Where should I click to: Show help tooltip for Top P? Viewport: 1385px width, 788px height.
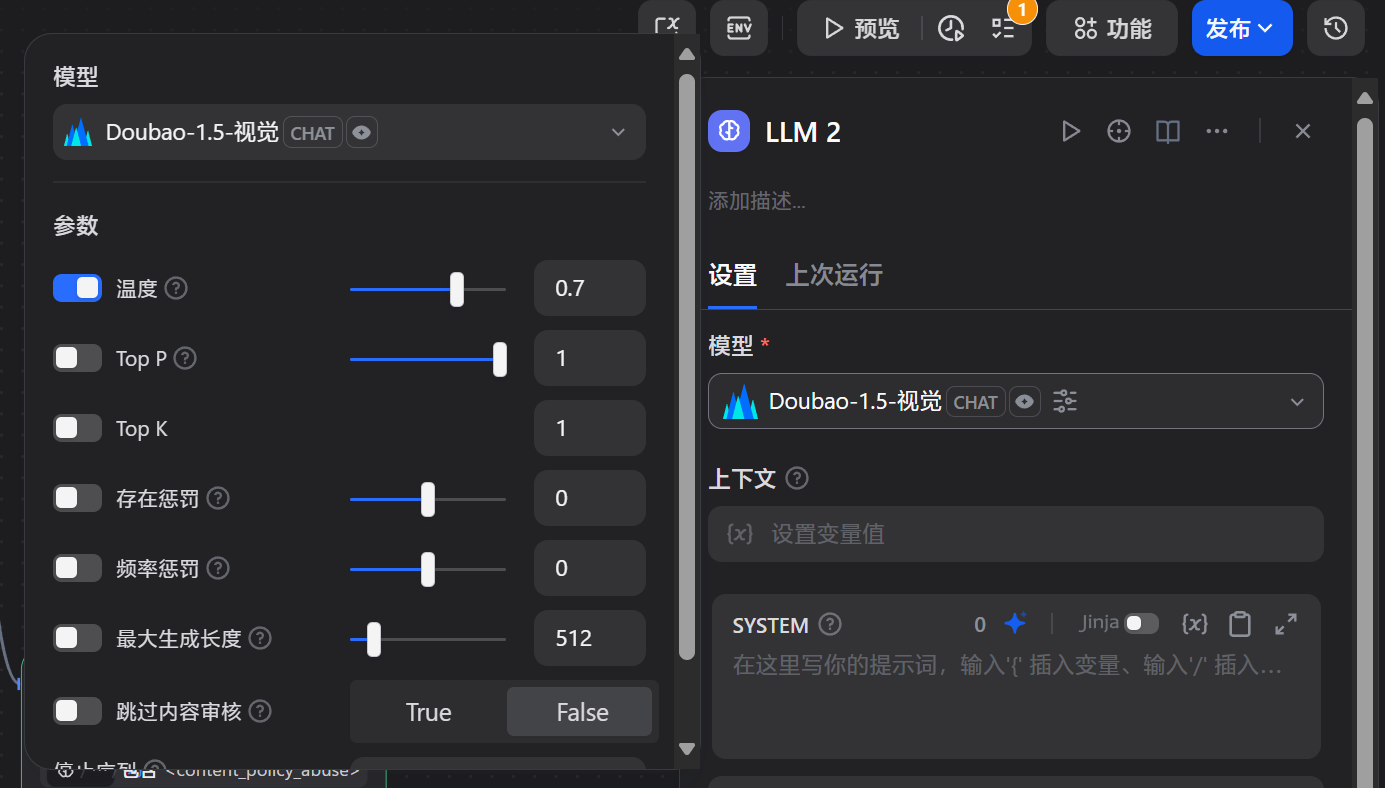tap(185, 358)
